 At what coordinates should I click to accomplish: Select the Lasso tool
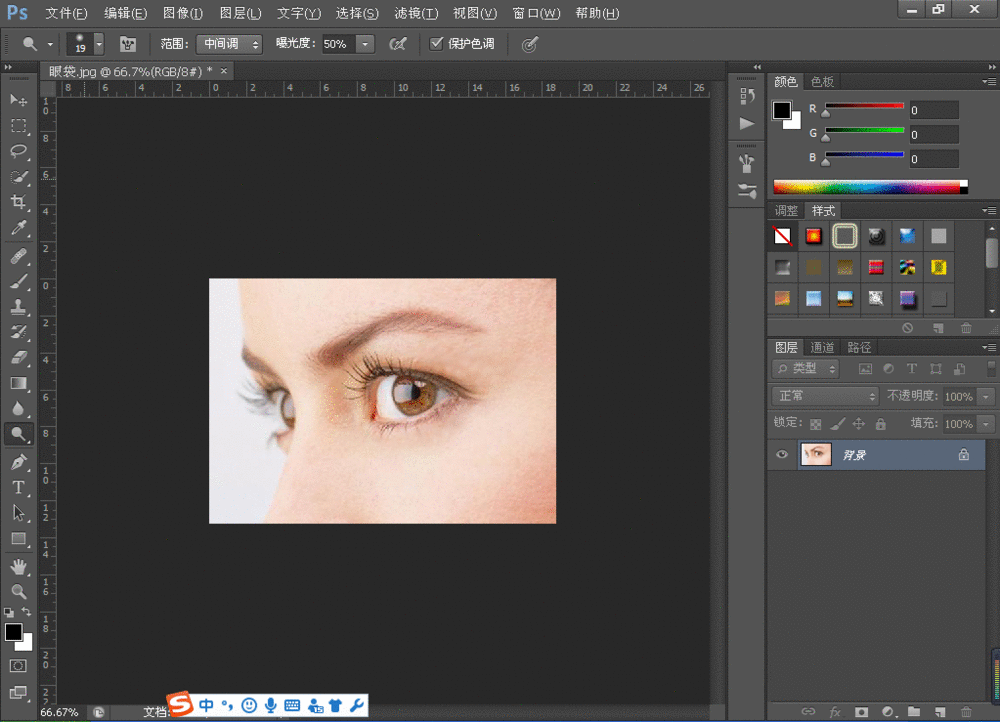coord(18,151)
